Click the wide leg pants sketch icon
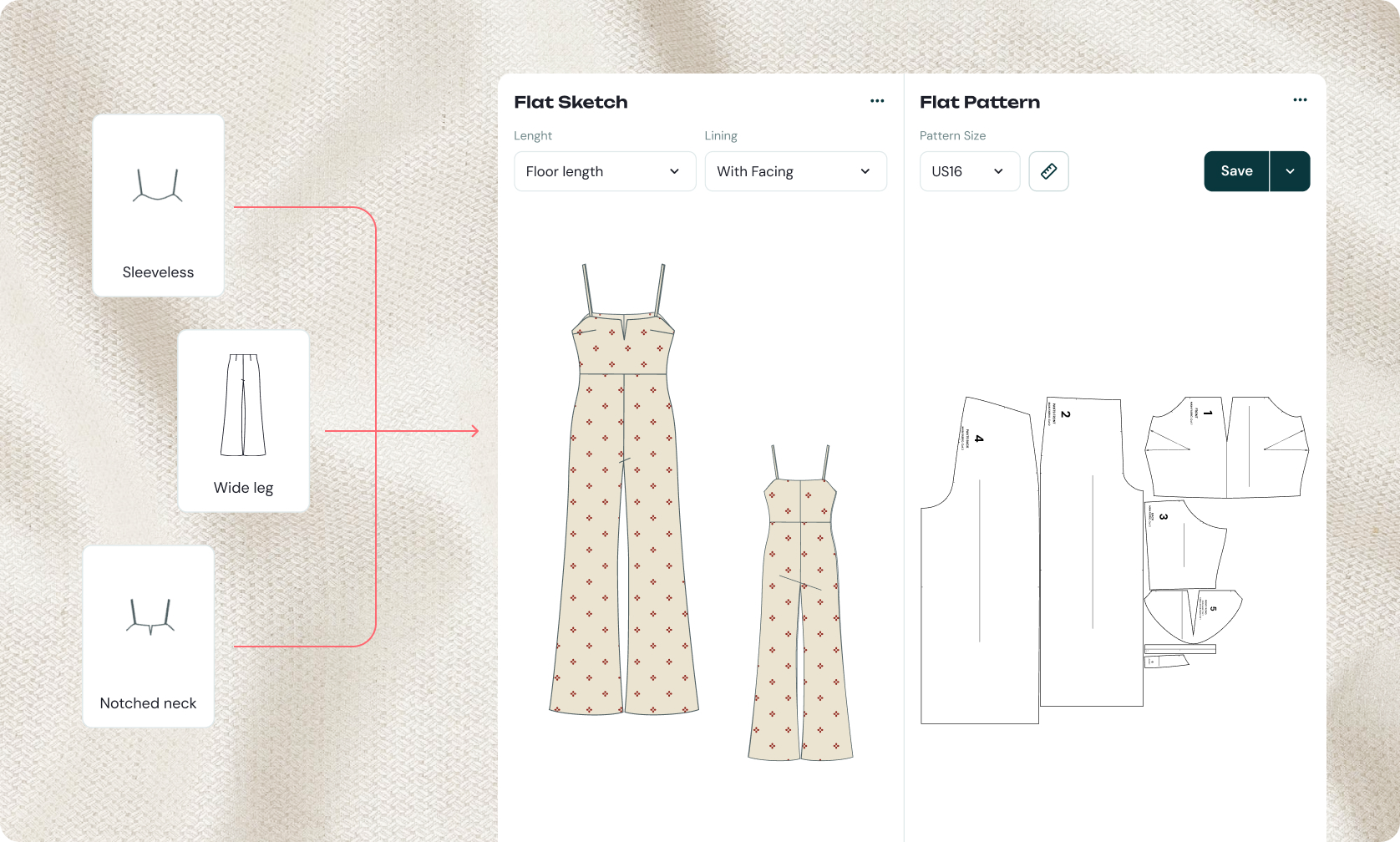The width and height of the screenshot is (1400, 842). 243,405
